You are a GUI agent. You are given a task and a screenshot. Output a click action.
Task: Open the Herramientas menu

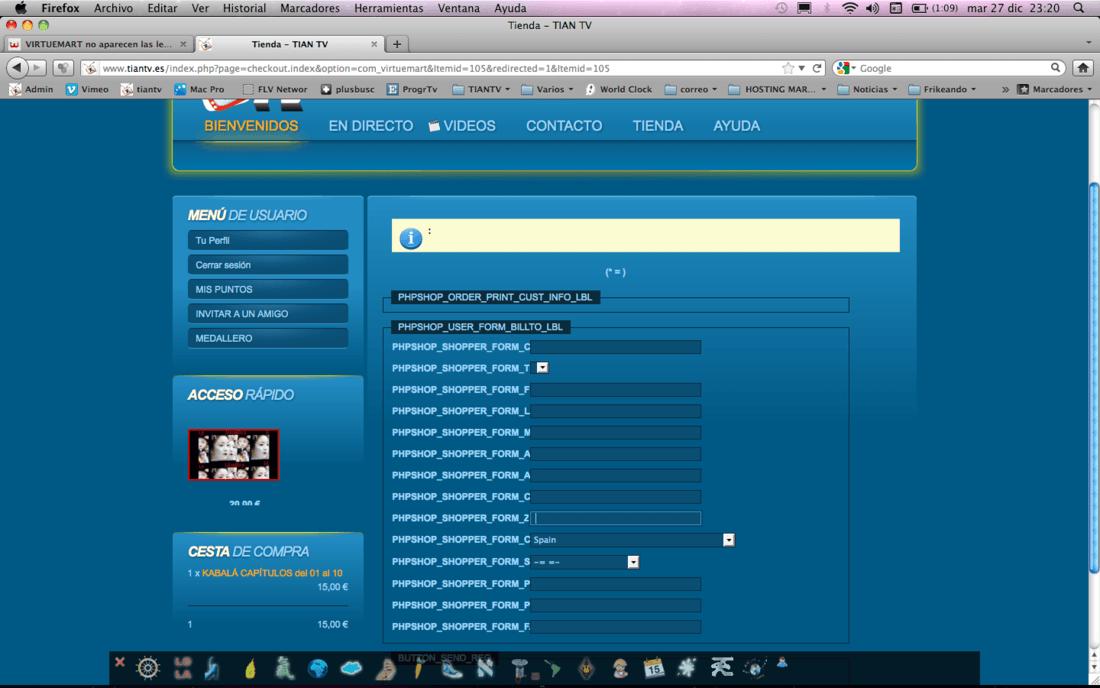tap(389, 8)
